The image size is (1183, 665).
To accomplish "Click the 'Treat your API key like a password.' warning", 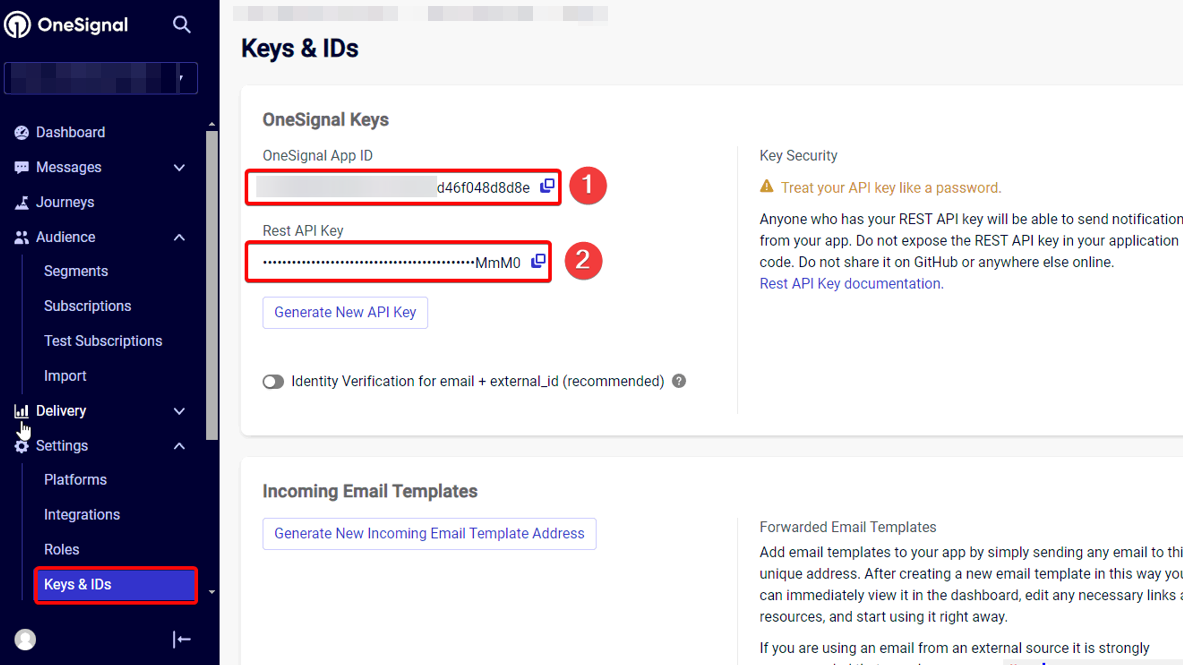I will point(891,188).
